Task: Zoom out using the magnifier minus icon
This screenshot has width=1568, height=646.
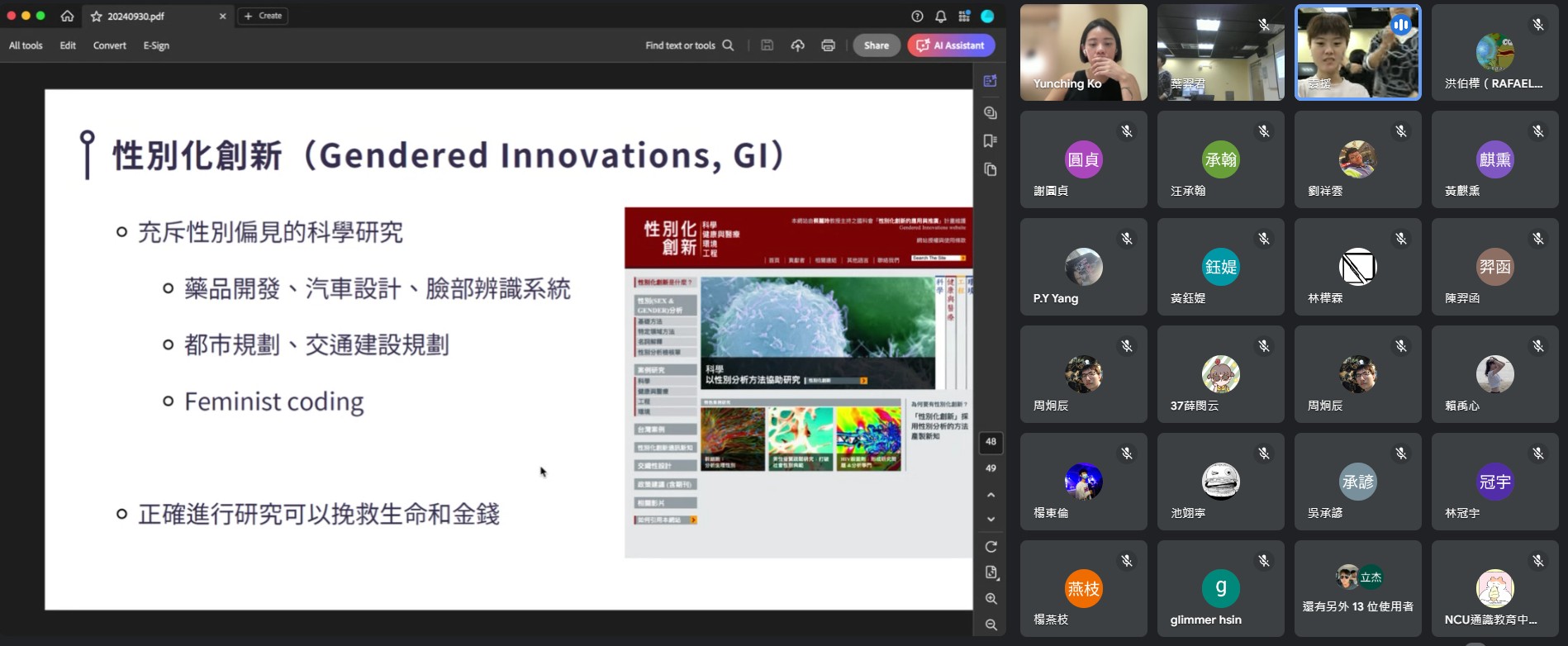Action: pos(991,625)
